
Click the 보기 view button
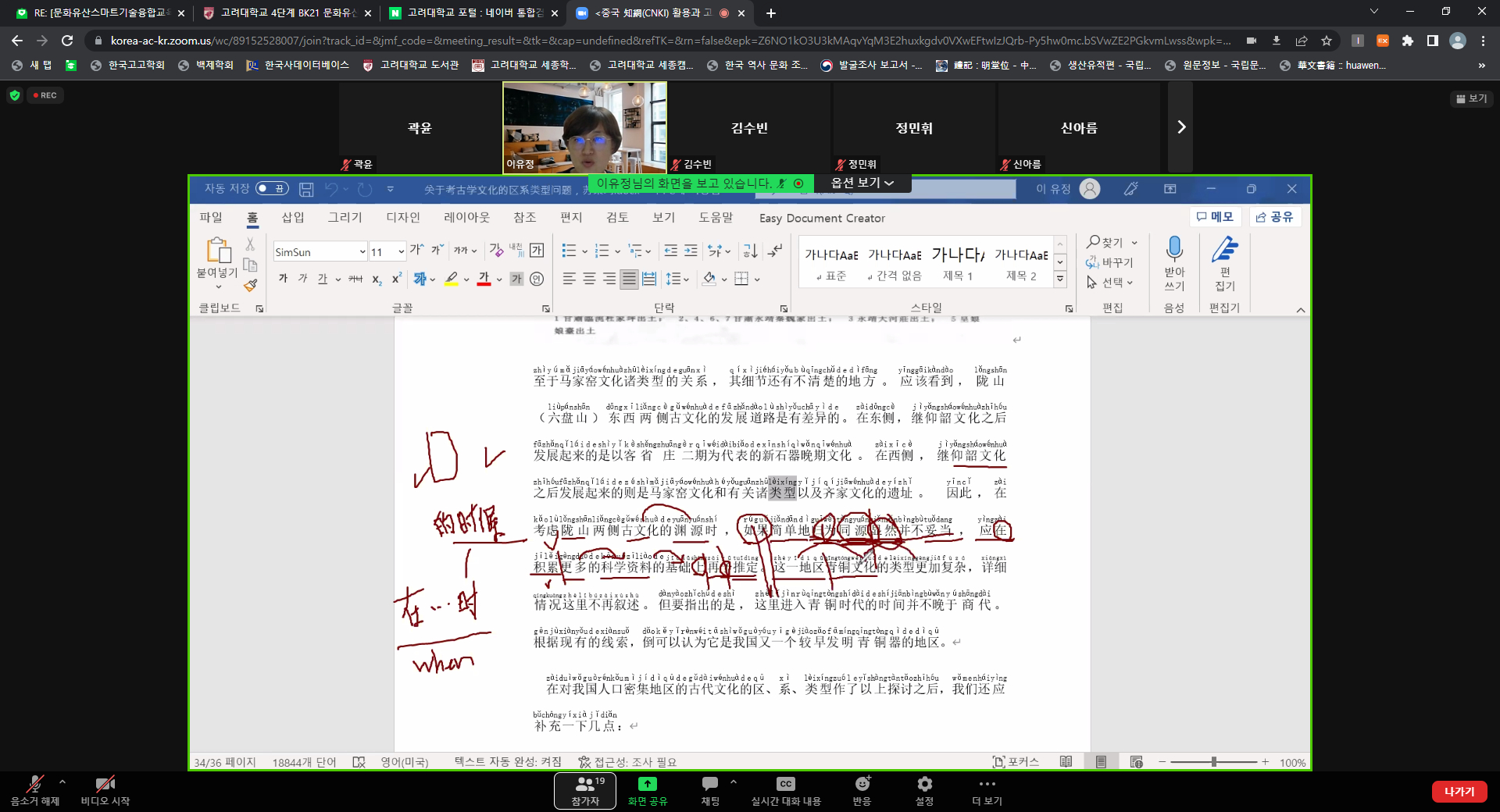tap(1471, 98)
